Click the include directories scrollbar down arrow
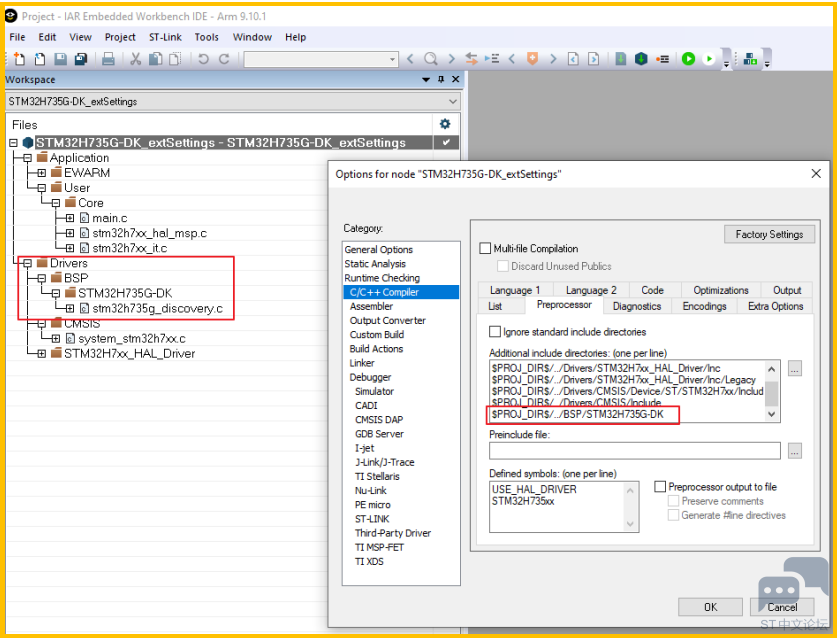 coord(771,414)
